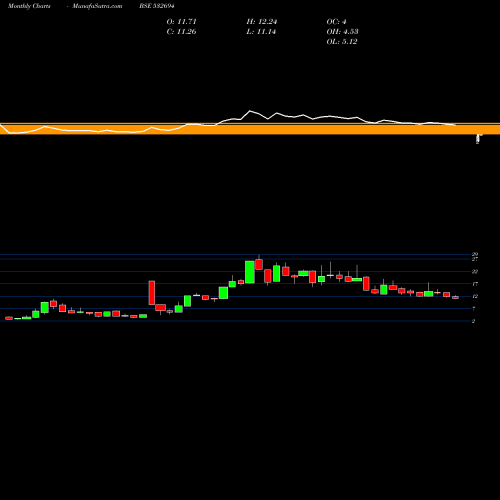Click the peak of the white indicator line
This screenshot has width=500, height=500.
click(x=250, y=111)
